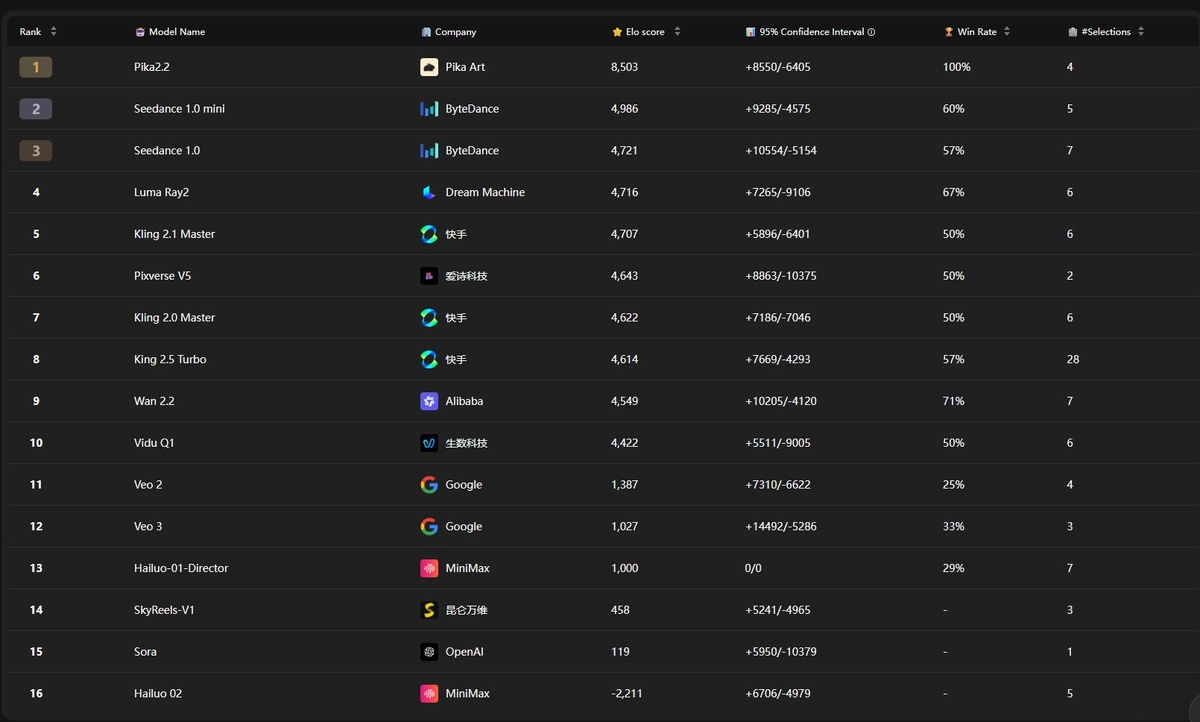Screen dimensions: 1200x722
Task: Click company logo in SkyReels-V1 row
Action: click(429, 610)
